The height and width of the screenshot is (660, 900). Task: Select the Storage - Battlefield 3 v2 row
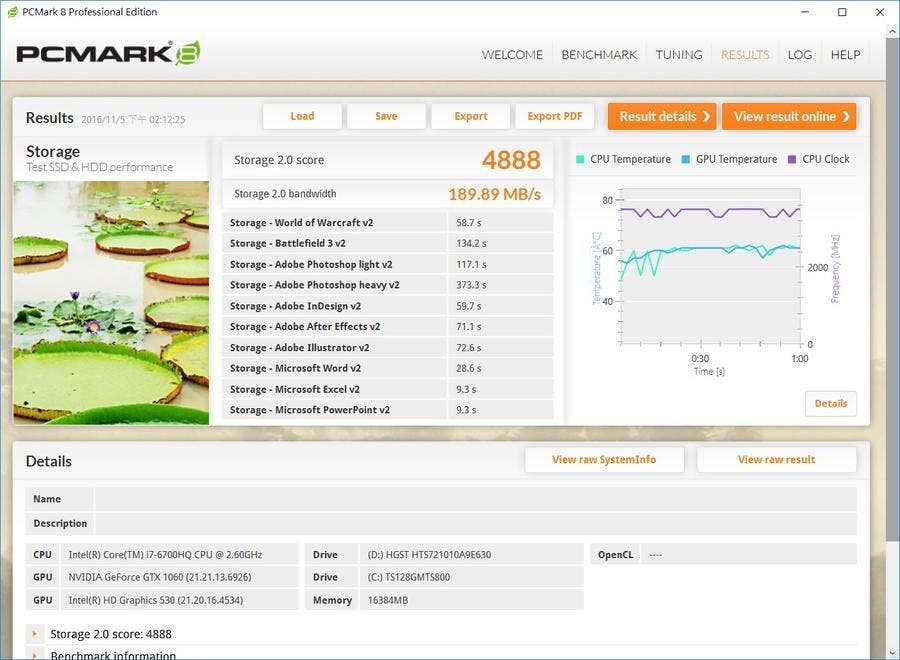pyautogui.click(x=387, y=243)
